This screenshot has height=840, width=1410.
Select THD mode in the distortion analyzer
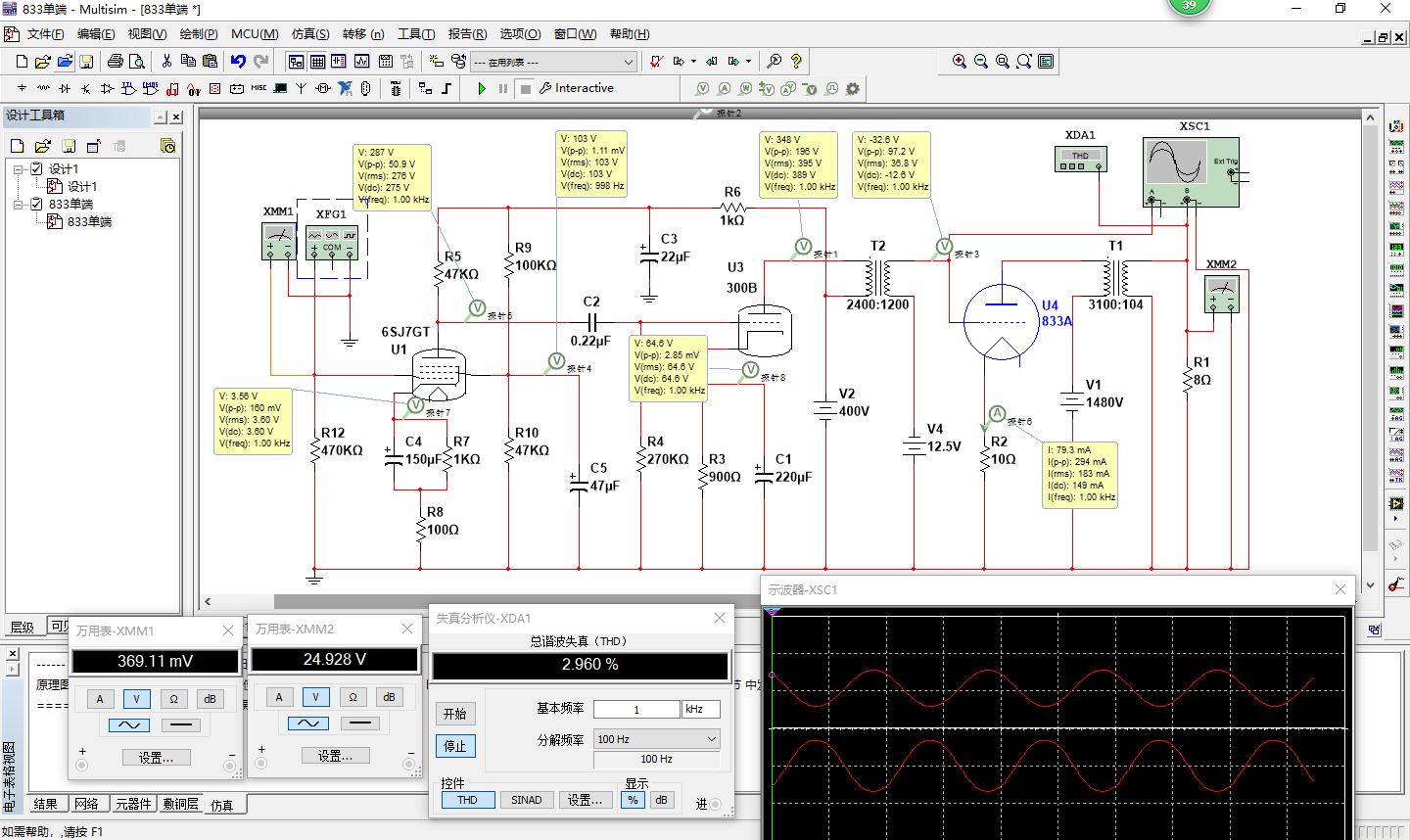467,800
